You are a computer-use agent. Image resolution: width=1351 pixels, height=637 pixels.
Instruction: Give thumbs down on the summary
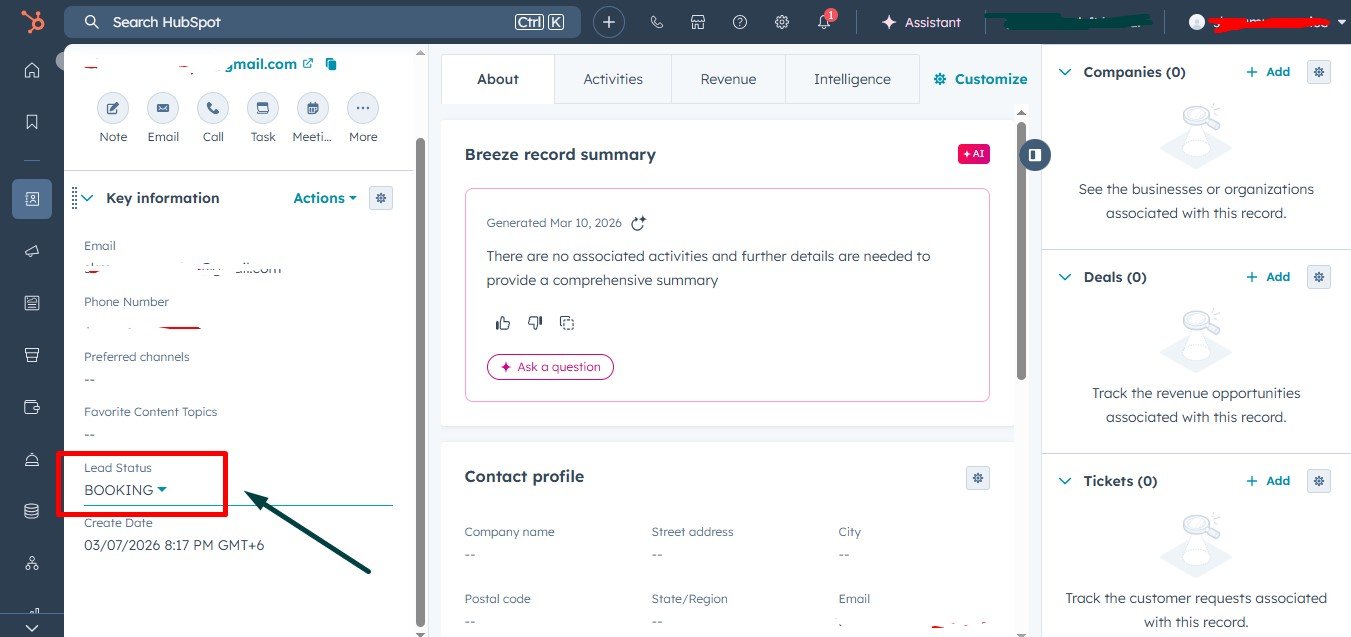[x=535, y=323]
